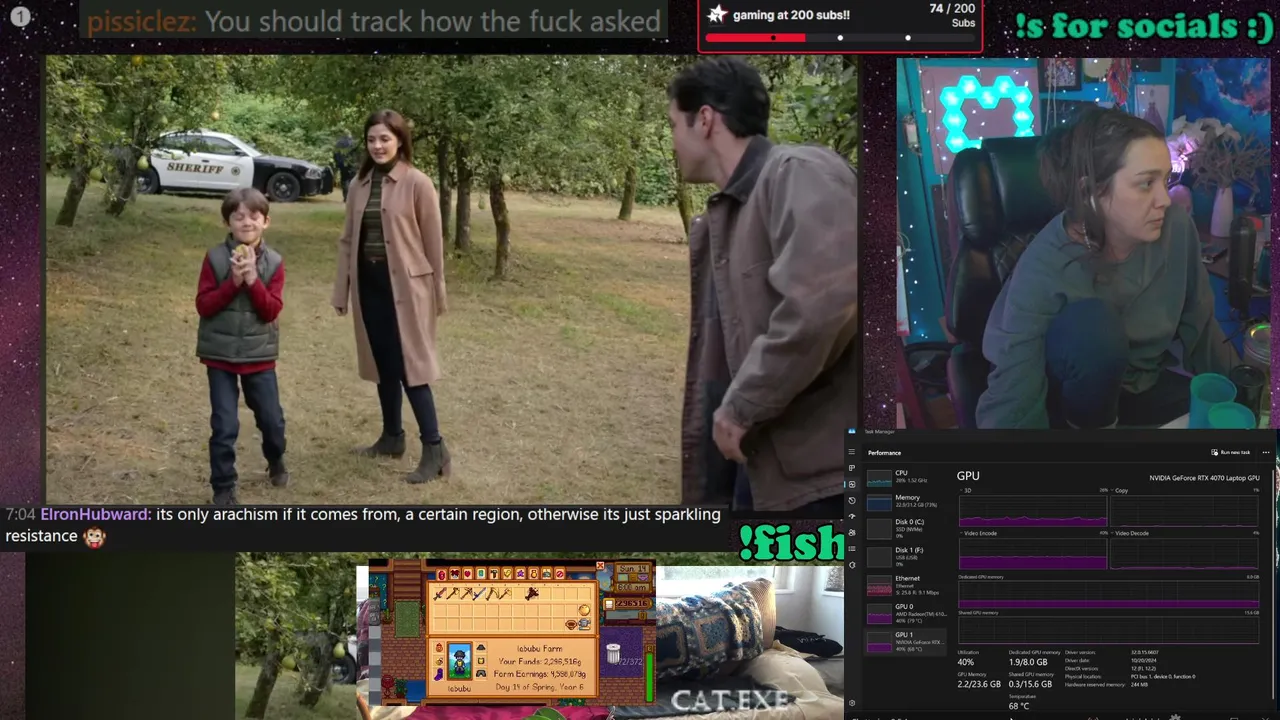Select the Memory performance entry
The width and height of the screenshot is (1280, 720).
(905, 503)
